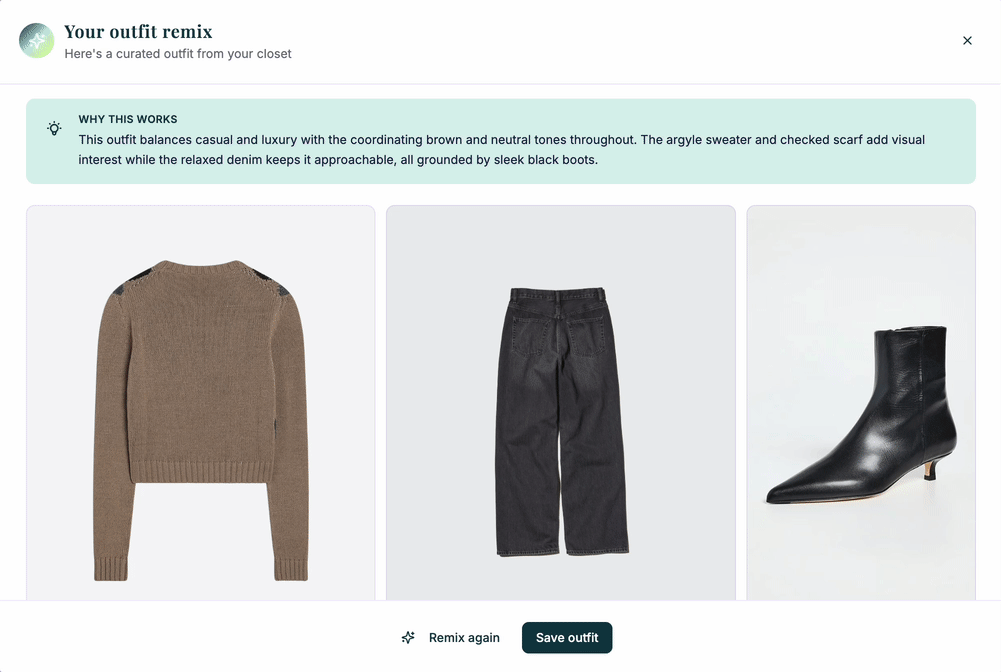Viewport: 1001px width, 672px height.
Task: Click the waistband of the jeans
Action: (558, 294)
